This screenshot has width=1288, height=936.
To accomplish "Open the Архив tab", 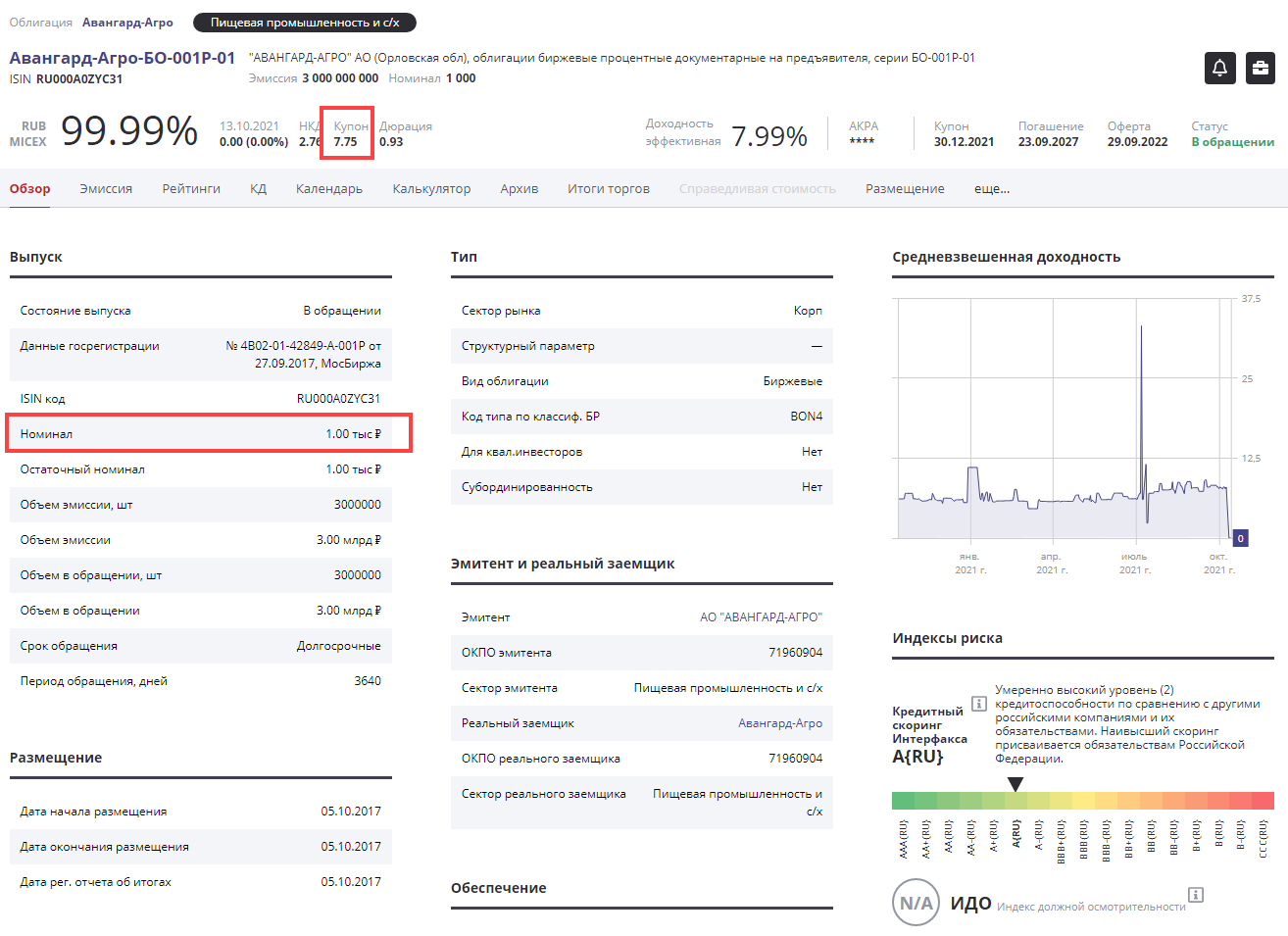I will tap(519, 189).
